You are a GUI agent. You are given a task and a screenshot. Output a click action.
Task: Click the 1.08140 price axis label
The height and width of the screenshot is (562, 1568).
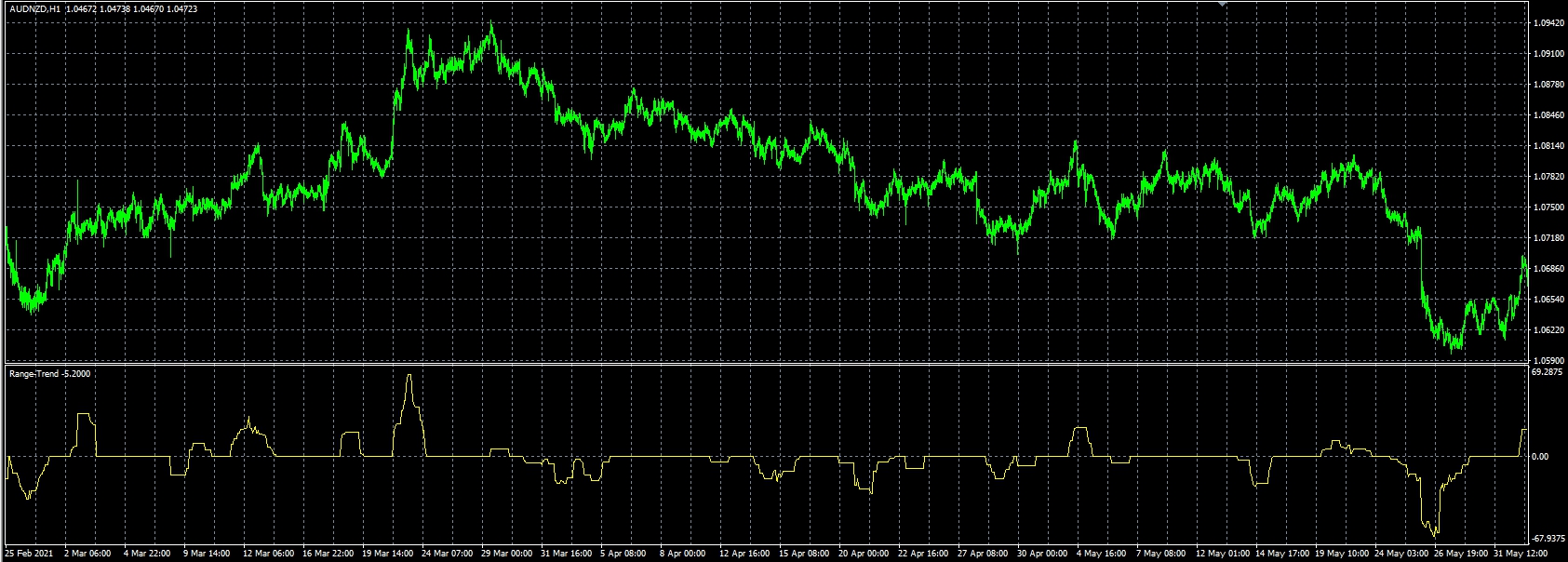[1548, 146]
